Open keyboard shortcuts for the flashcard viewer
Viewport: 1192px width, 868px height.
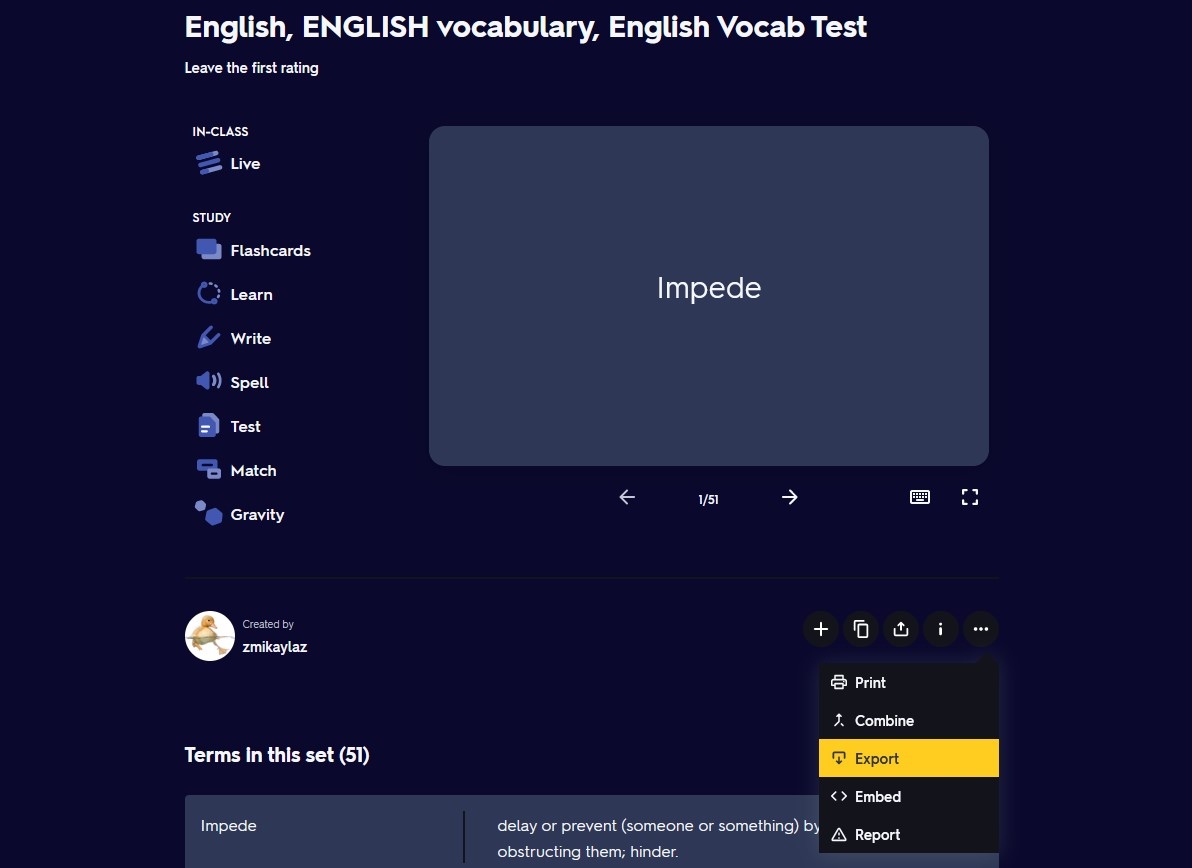click(919, 497)
